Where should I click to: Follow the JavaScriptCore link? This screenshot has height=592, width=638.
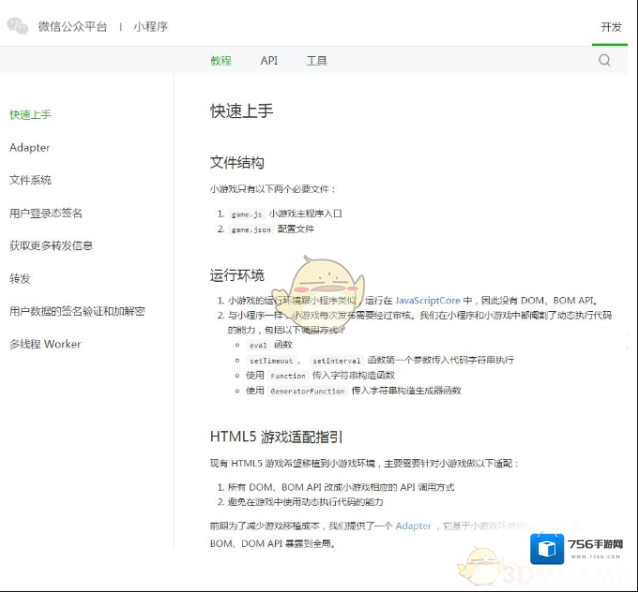pyautogui.click(x=427, y=300)
